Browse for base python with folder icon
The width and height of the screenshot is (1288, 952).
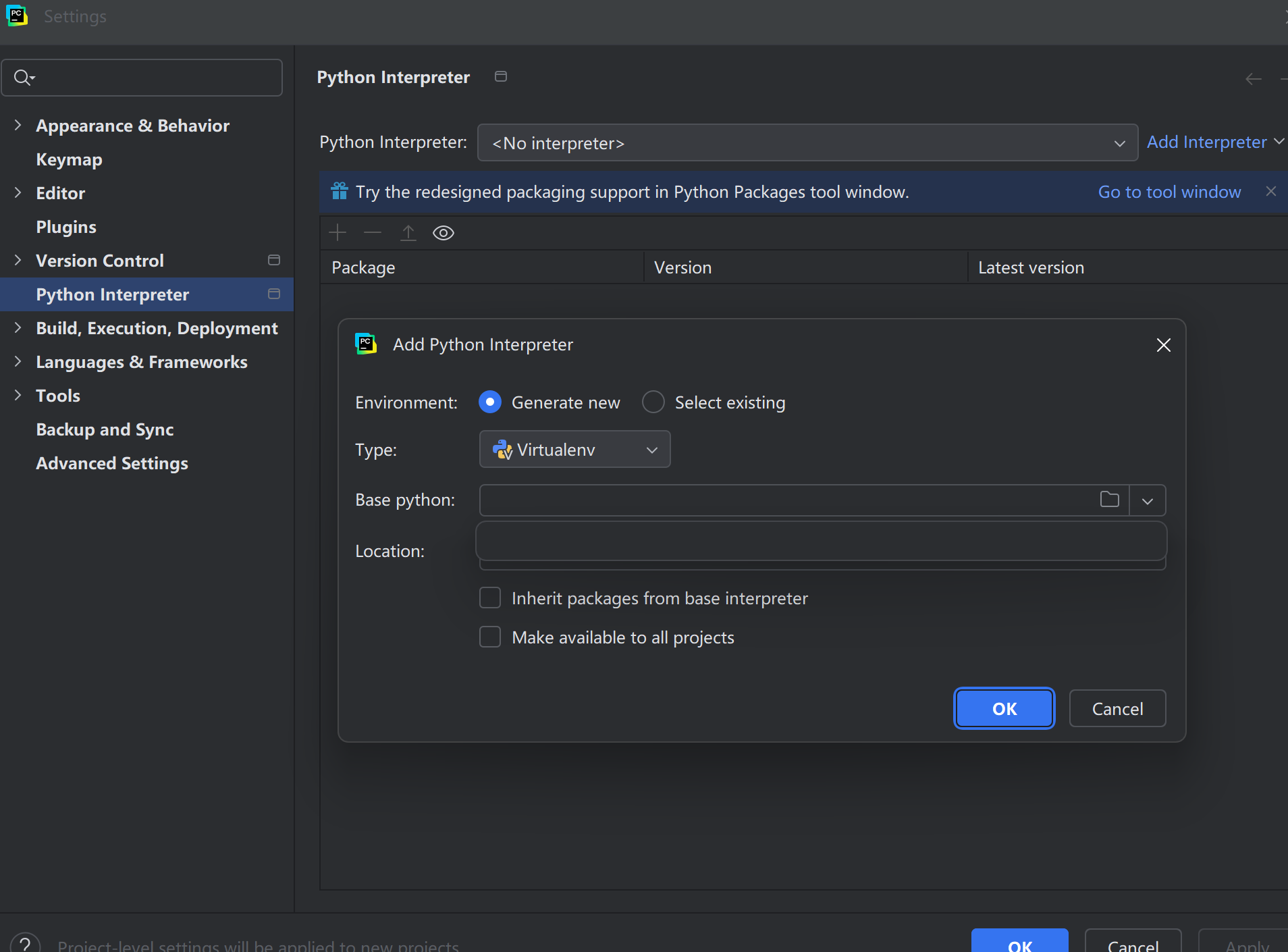click(x=1110, y=500)
